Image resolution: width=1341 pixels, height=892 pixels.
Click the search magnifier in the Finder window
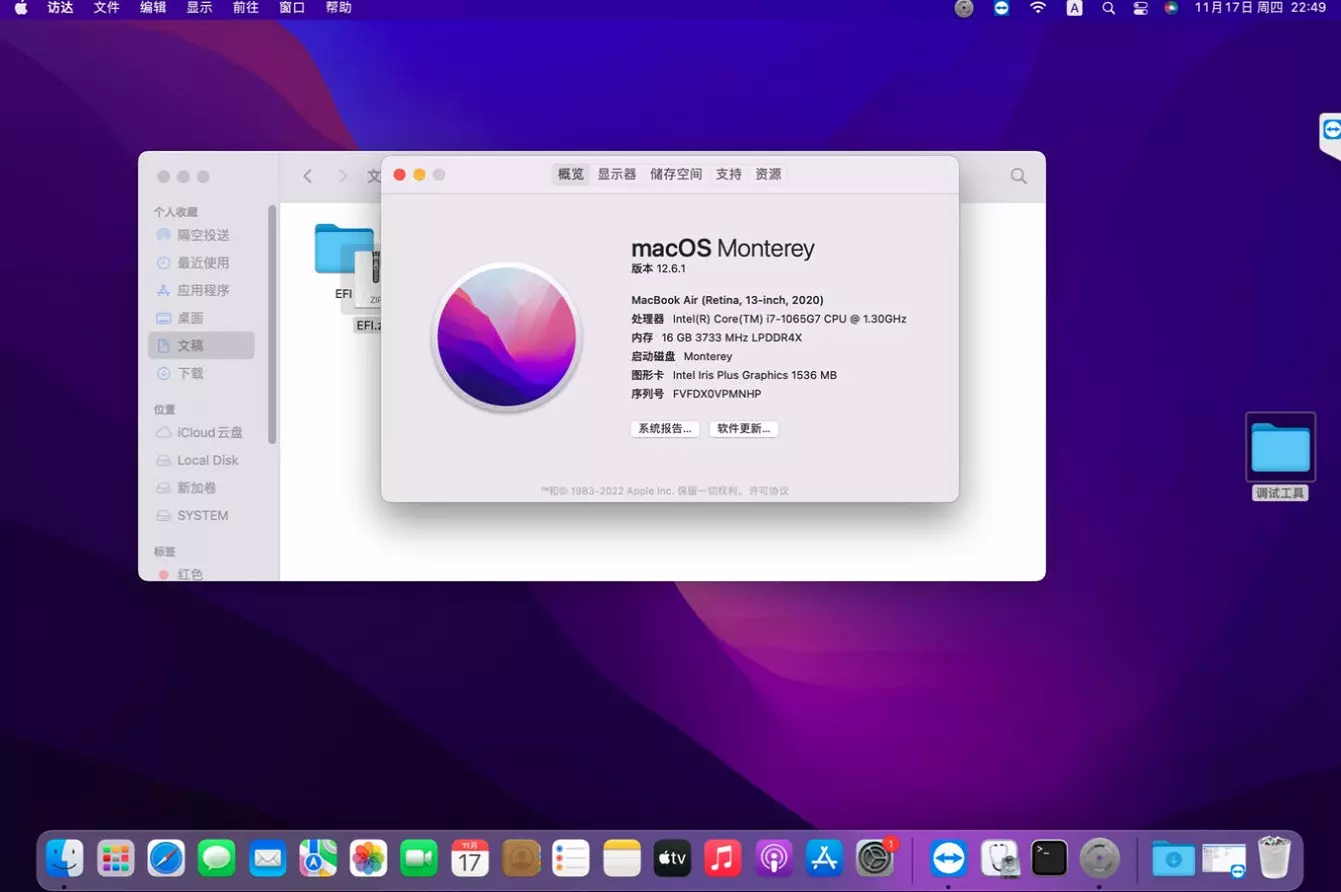click(1018, 175)
